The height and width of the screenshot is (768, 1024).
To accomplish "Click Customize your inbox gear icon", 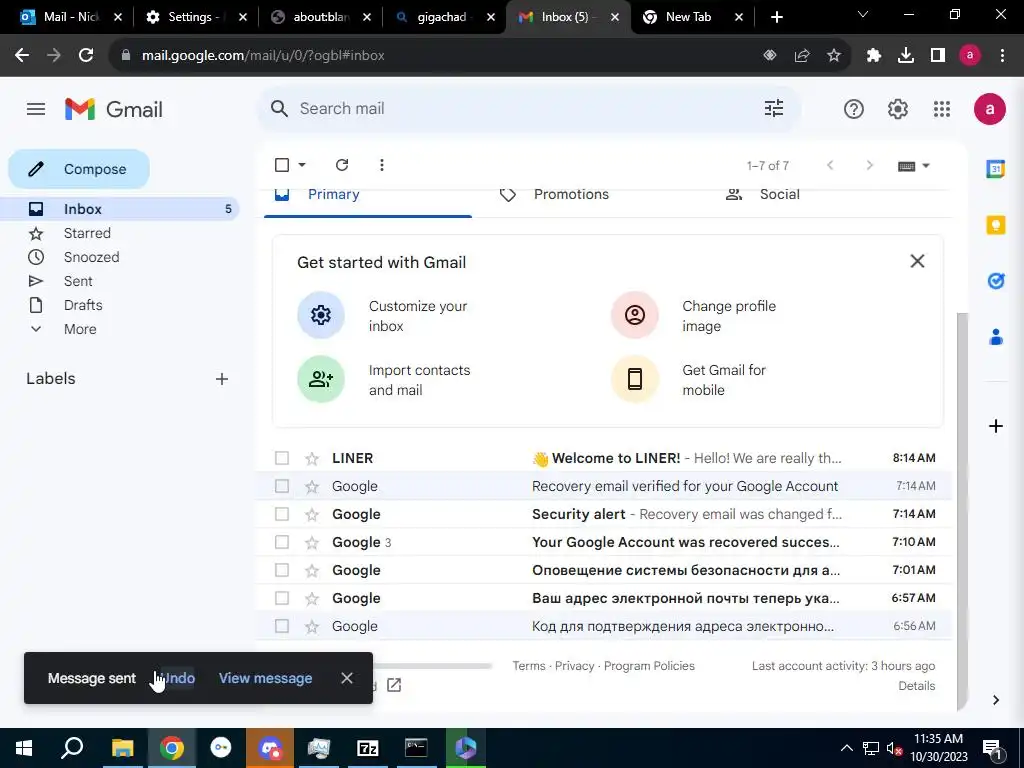I will point(321,315).
